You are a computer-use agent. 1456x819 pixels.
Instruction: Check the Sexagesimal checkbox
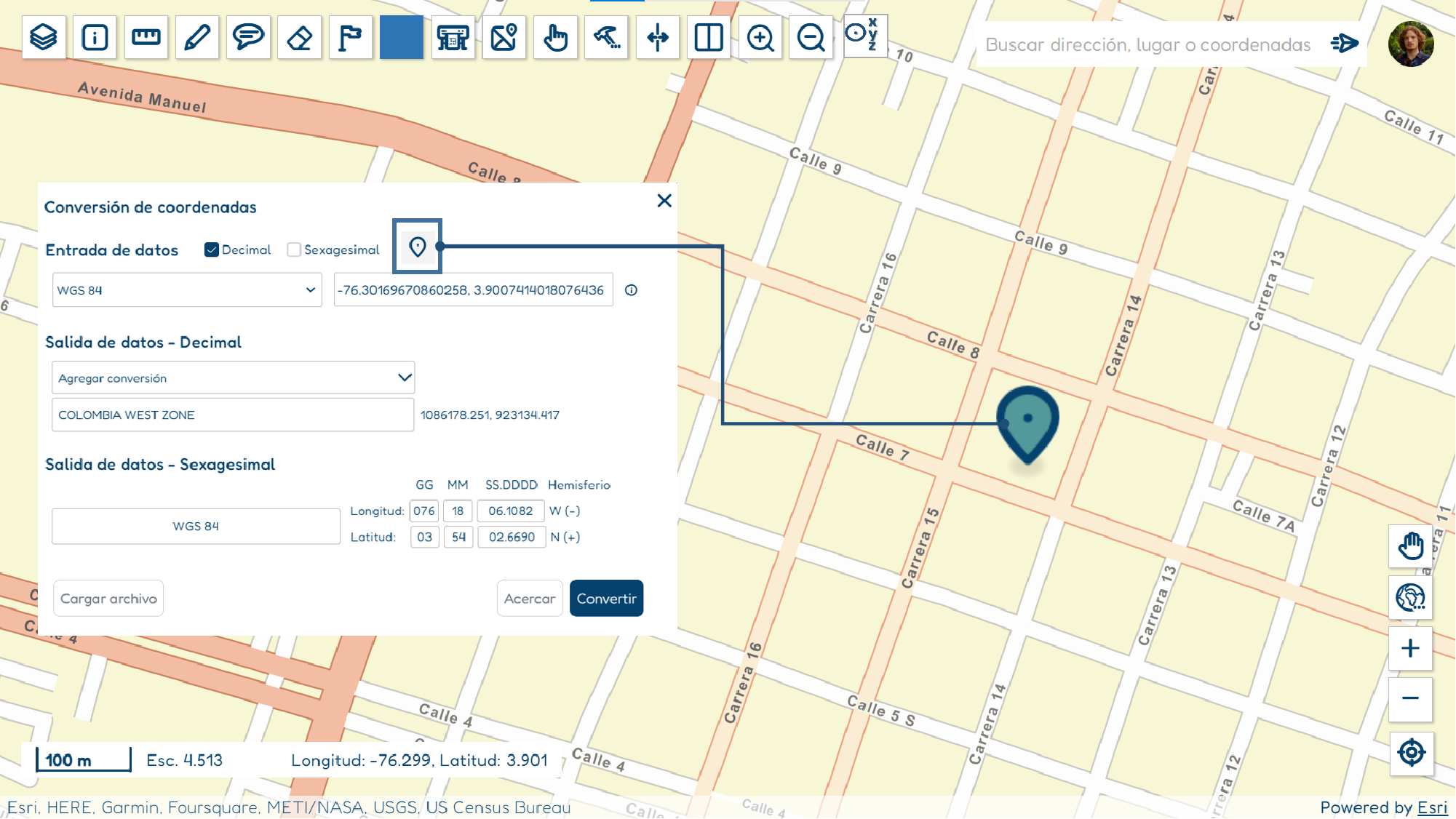click(294, 249)
